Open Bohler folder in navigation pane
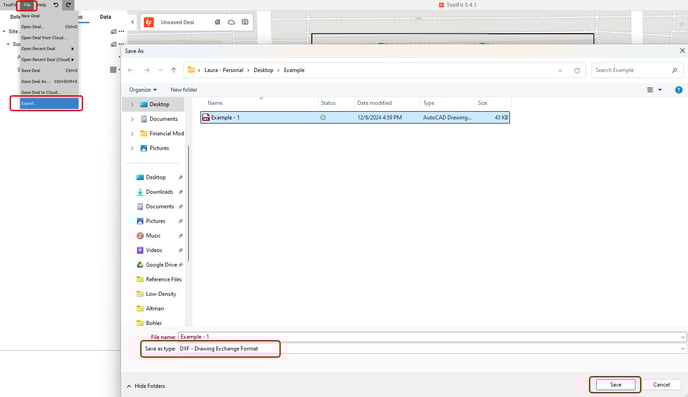Image resolution: width=688 pixels, height=397 pixels. click(x=154, y=323)
